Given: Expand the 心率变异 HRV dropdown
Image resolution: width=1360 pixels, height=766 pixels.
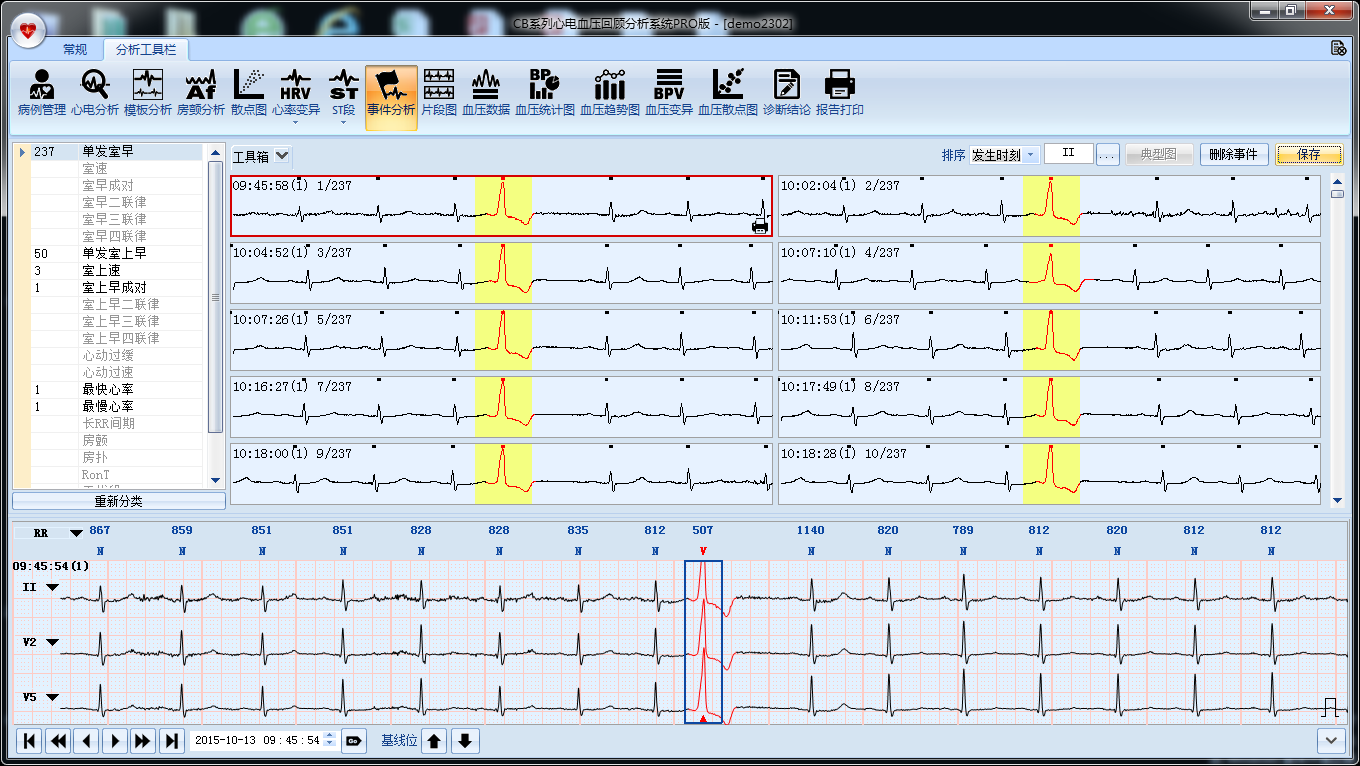Looking at the screenshot, I should pyautogui.click(x=296, y=122).
